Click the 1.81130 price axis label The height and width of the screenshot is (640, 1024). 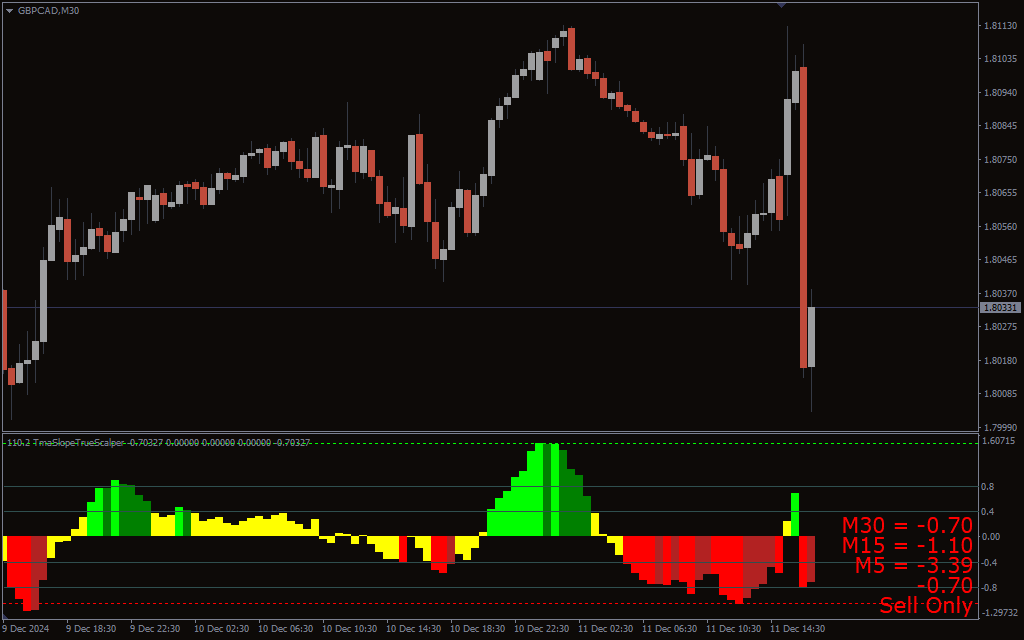pyautogui.click(x=1000, y=26)
